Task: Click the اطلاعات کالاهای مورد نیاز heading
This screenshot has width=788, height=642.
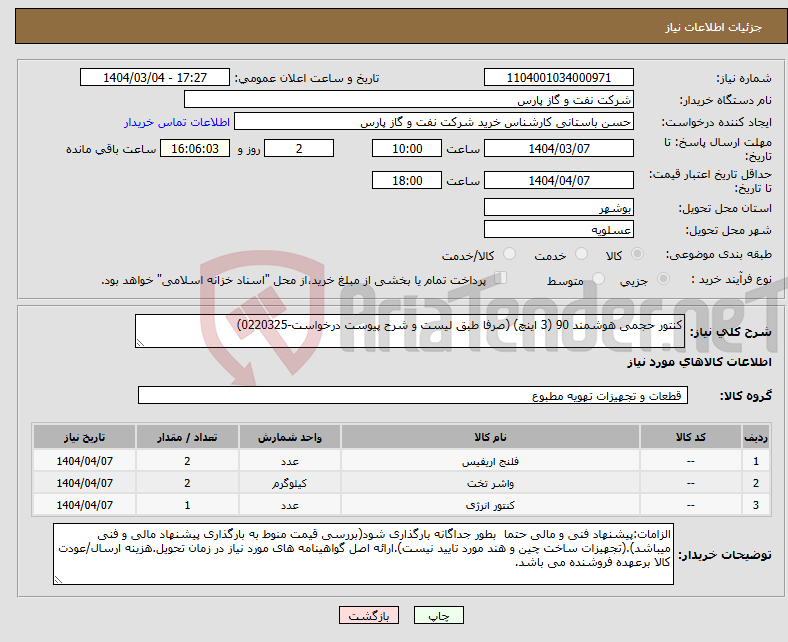Action: click(700, 362)
